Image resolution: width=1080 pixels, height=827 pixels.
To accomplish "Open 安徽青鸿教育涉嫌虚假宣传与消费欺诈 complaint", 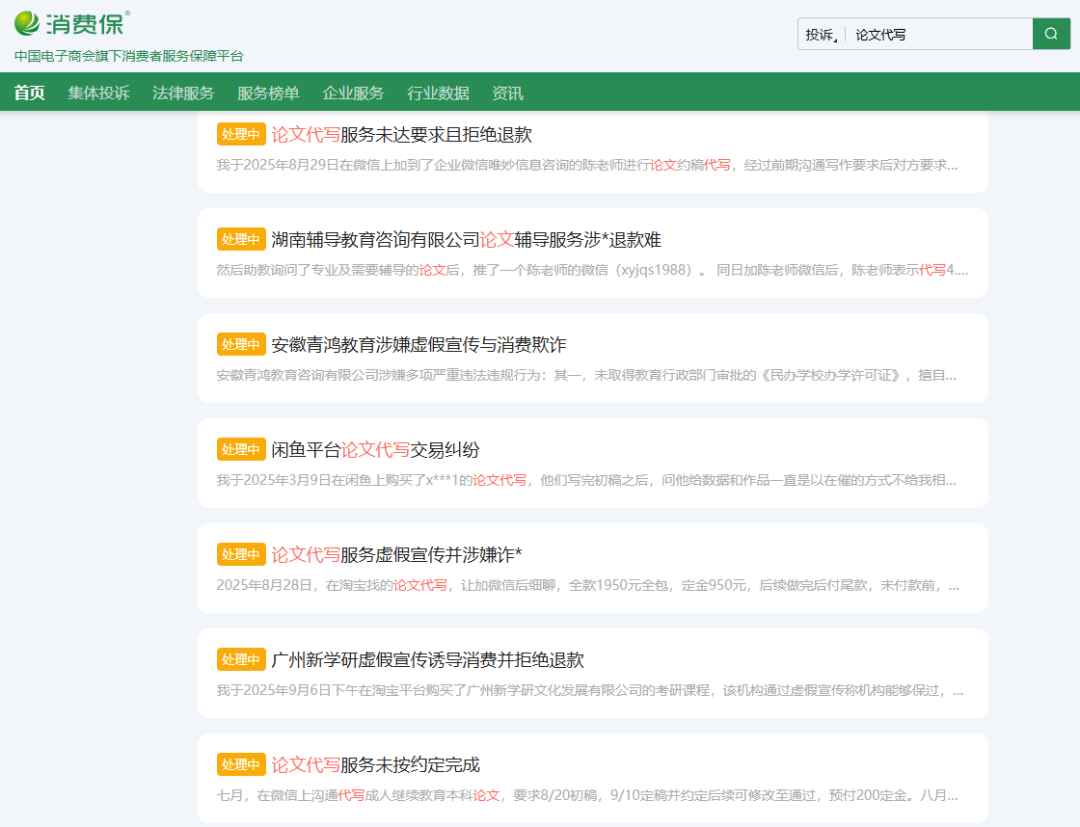I will [418, 345].
